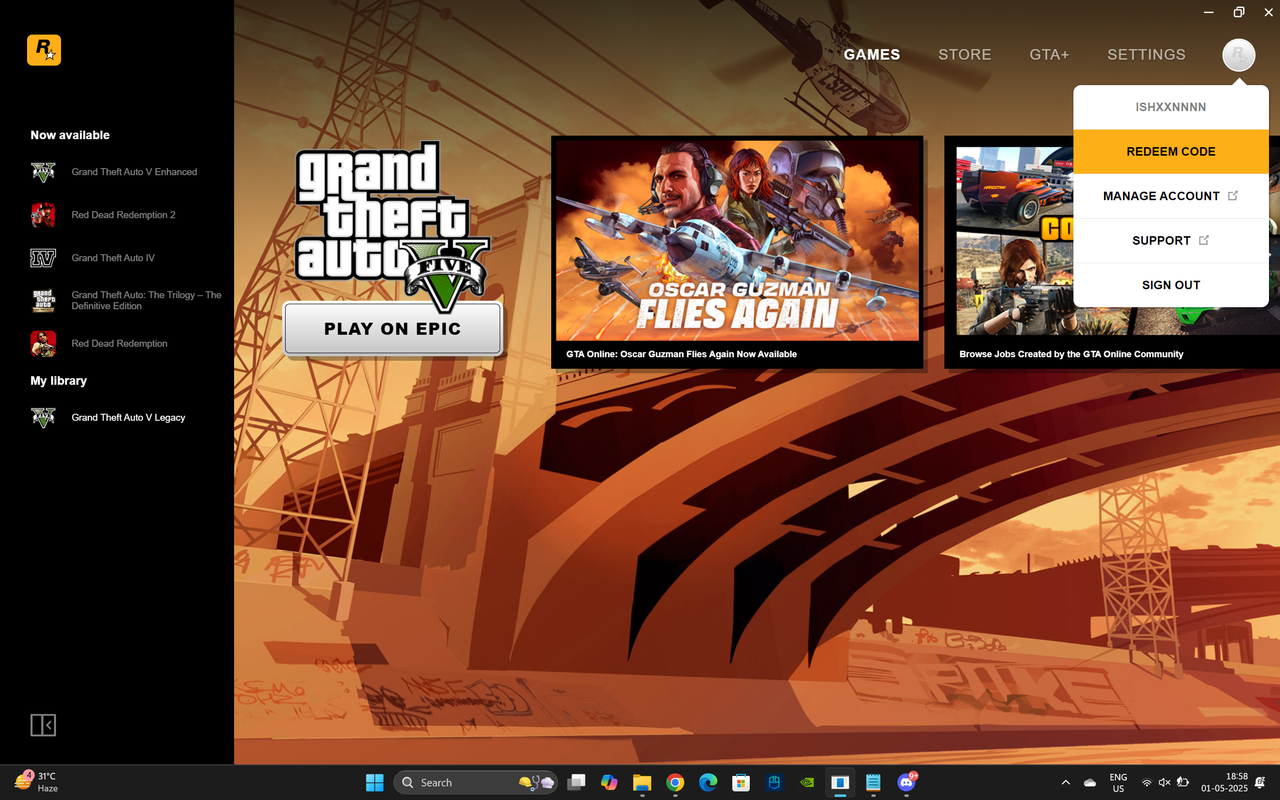The image size is (1280, 800).
Task: Click the muted volume tray icon
Action: [x=1165, y=783]
